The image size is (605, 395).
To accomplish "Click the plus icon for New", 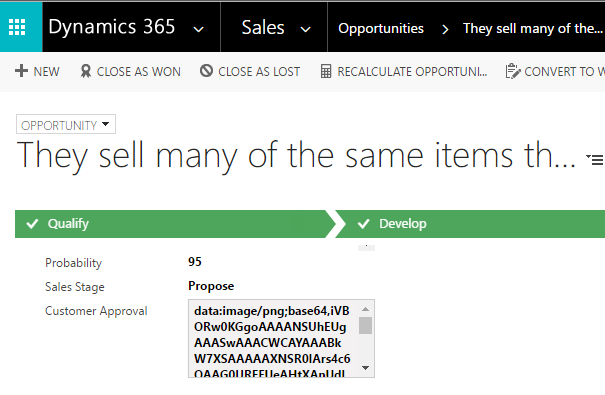I will pyautogui.click(x=21, y=71).
